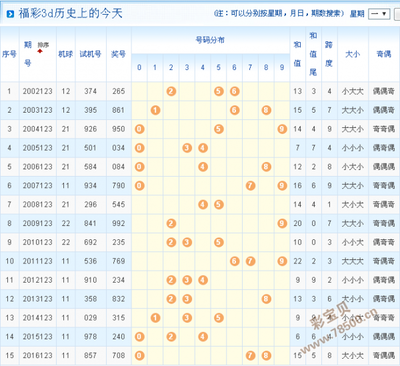400x366 pixels.
Task: Click prize number 708
Action: 118,356
